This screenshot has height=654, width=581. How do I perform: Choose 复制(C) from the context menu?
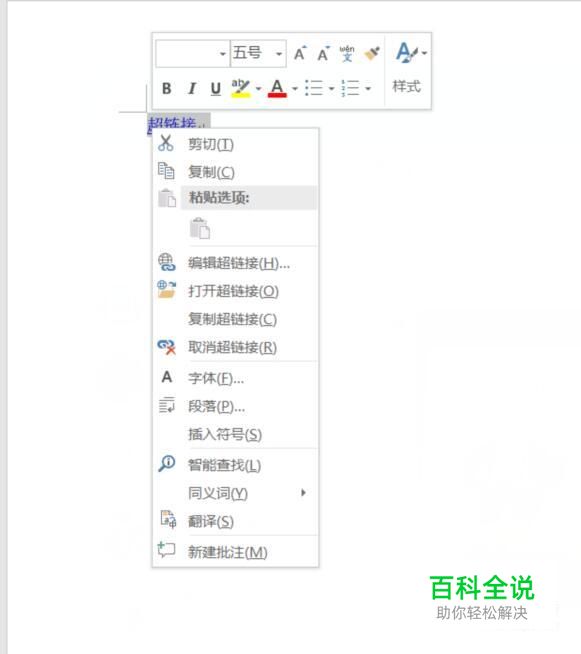(x=236, y=172)
